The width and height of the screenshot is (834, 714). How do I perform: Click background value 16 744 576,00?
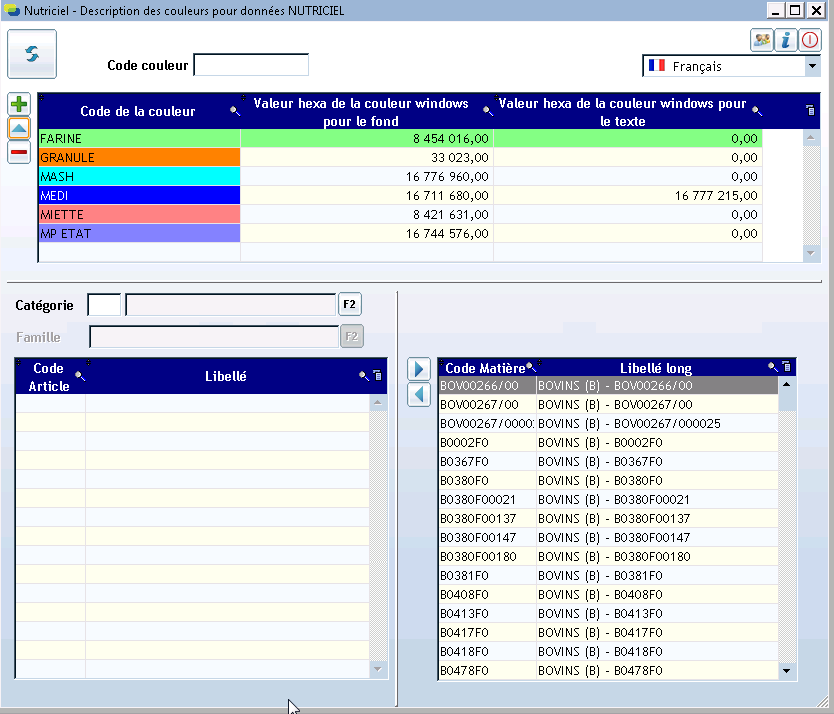[x=447, y=235]
